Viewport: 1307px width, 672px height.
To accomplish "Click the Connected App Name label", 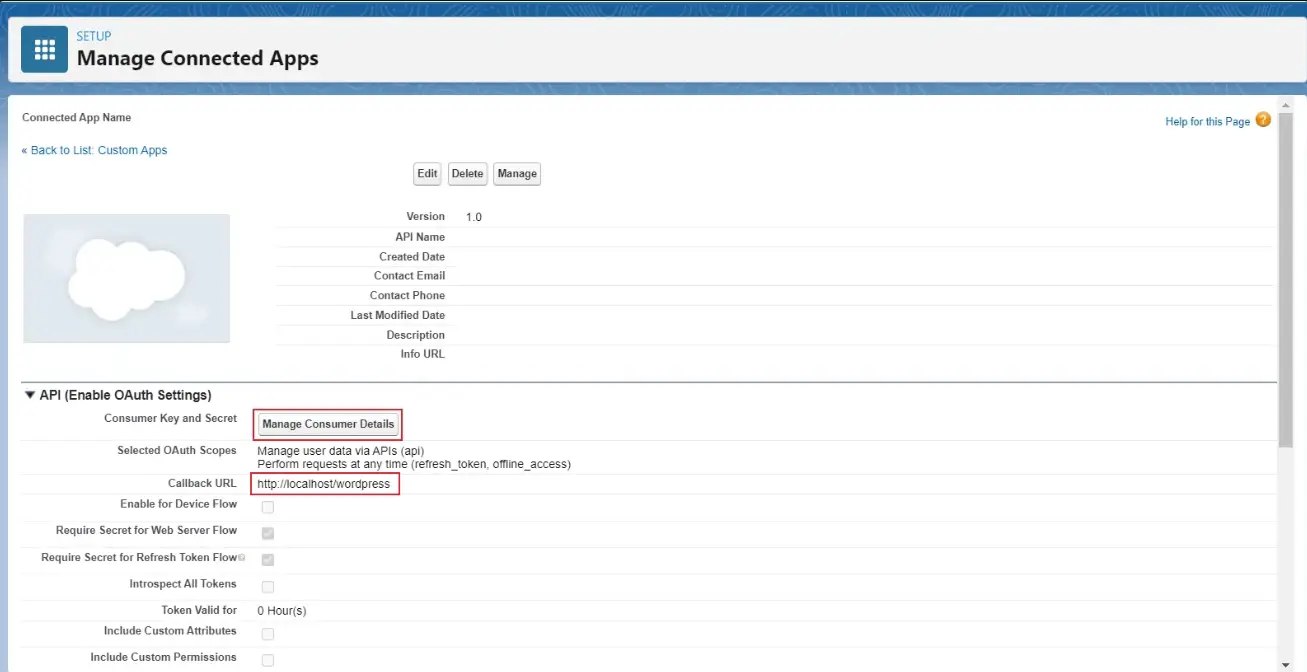I will click(77, 117).
